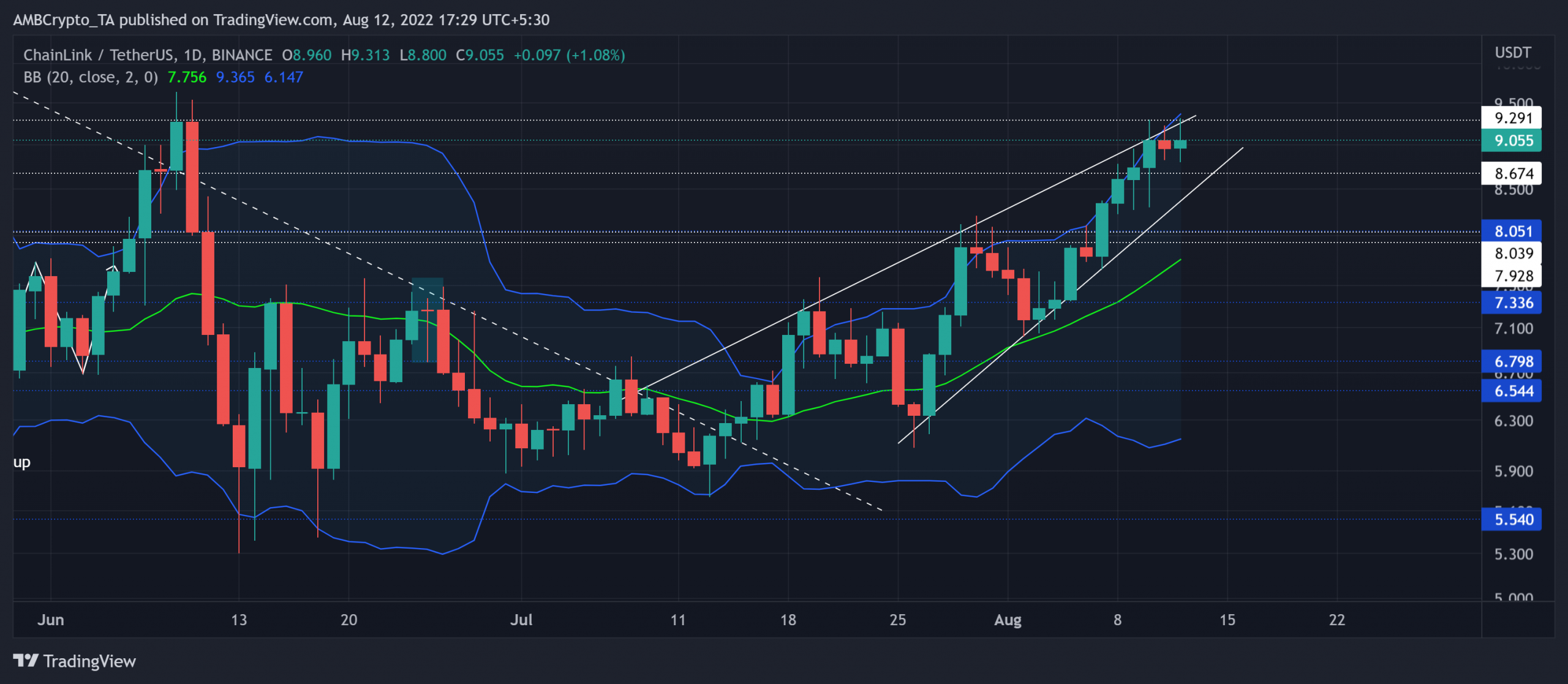Click the 6.300 price scale label
This screenshot has width=1568, height=684.
[1513, 421]
